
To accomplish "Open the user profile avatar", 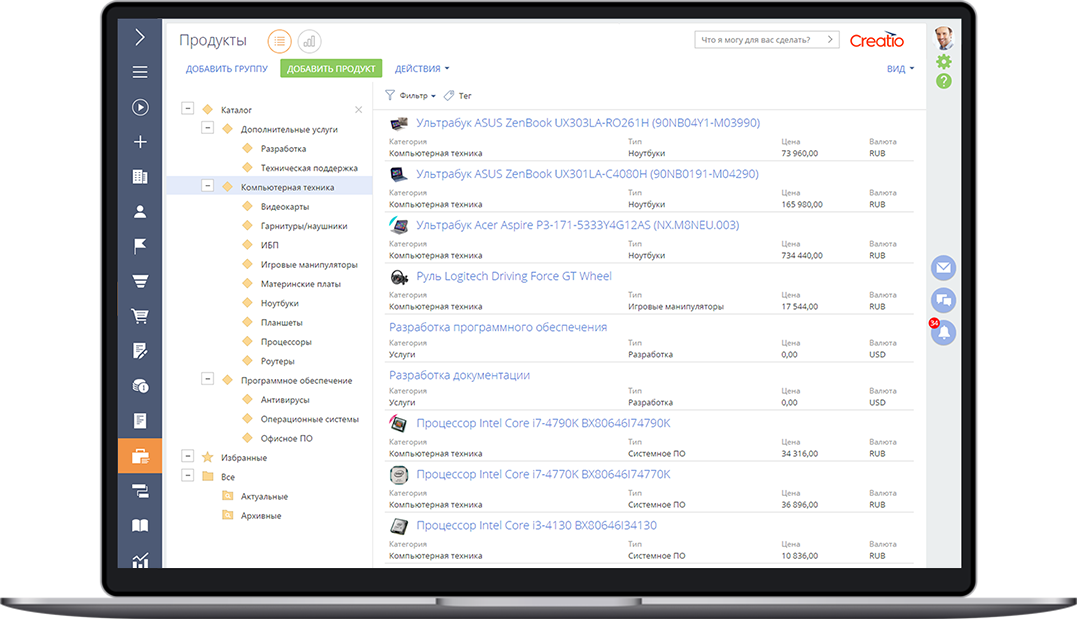I will pos(944,38).
